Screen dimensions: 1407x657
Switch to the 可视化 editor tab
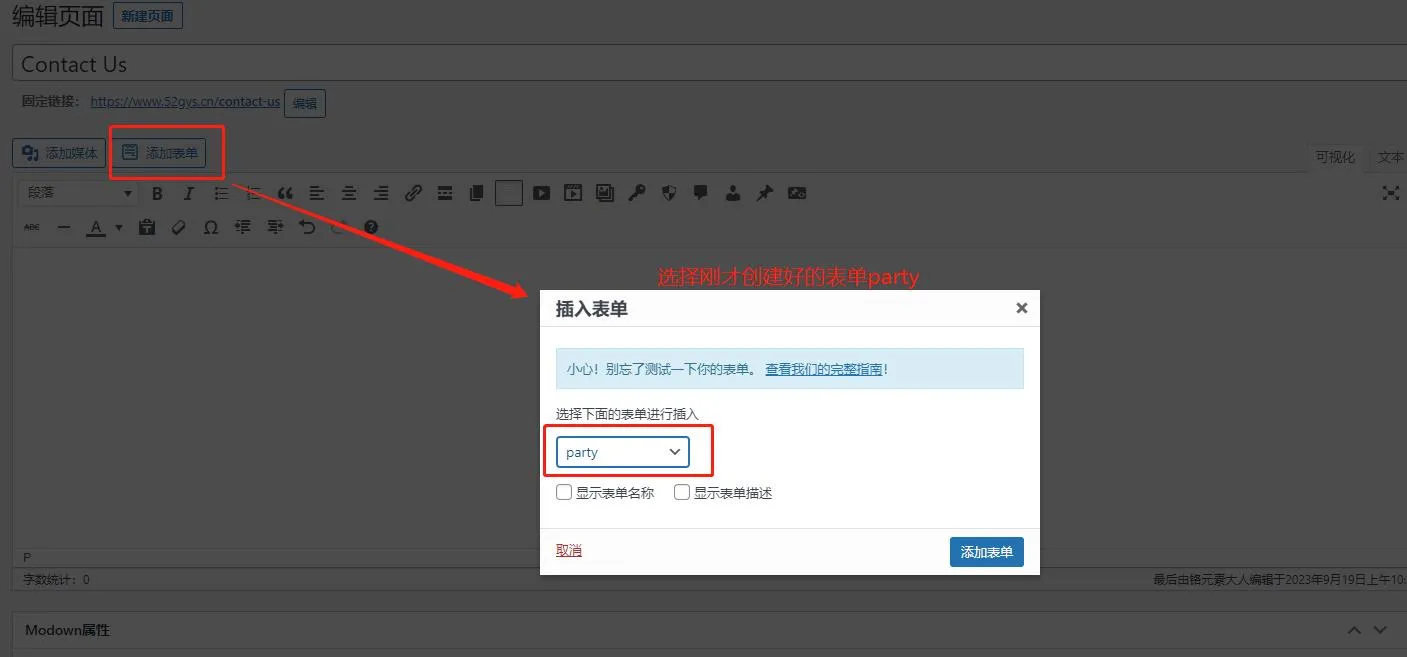click(x=1334, y=157)
